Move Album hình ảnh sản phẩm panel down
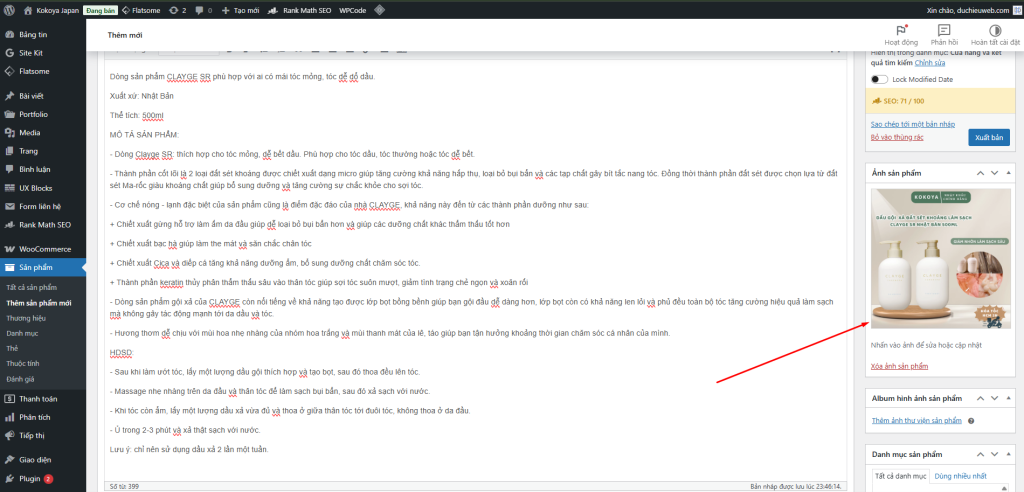The image size is (1024, 492). [x=991, y=399]
